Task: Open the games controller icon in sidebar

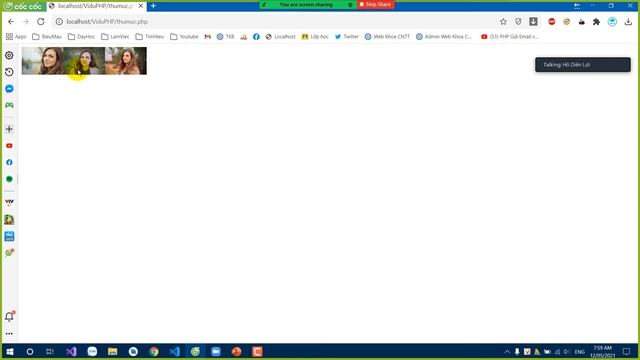Action: (x=9, y=105)
